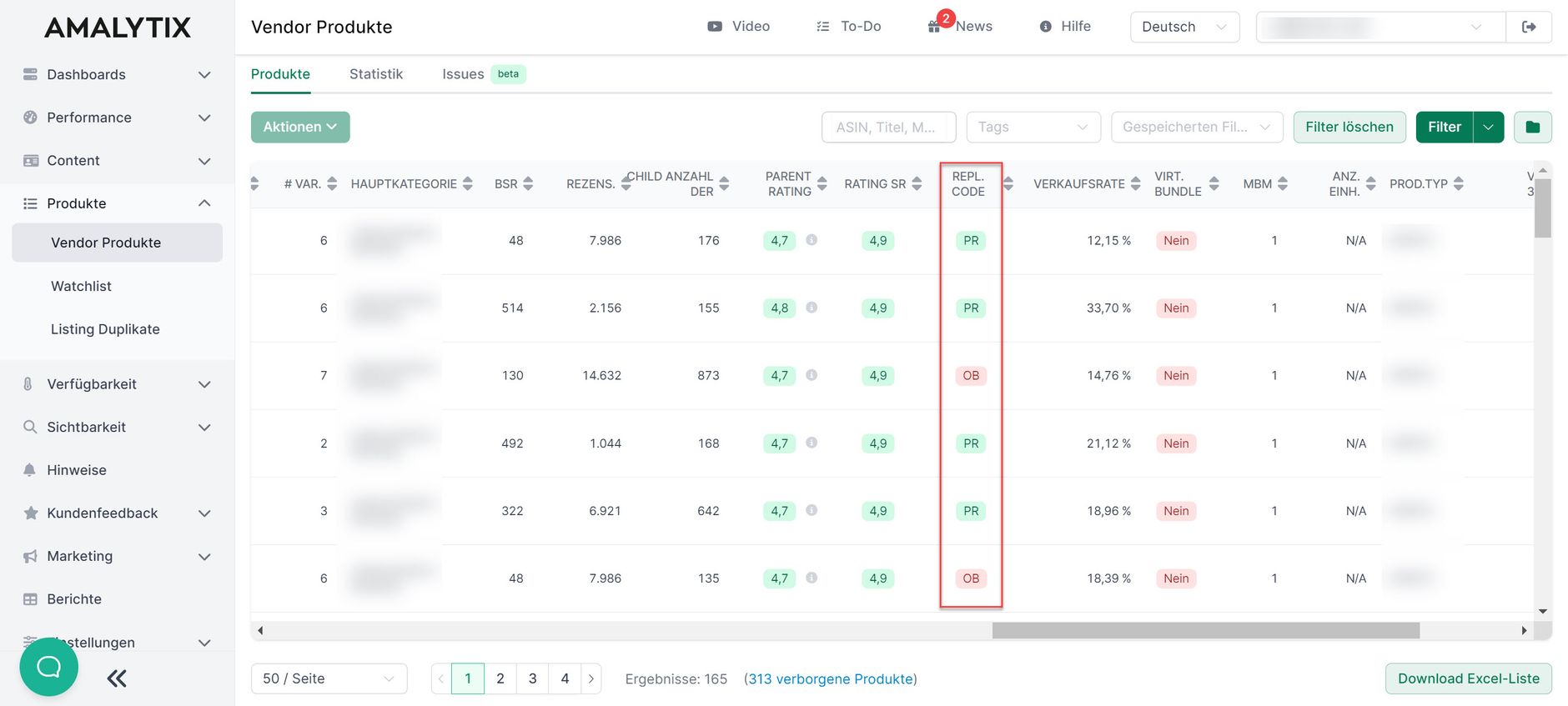Click the Hilfe info icon
1568x706 pixels.
tap(1045, 27)
